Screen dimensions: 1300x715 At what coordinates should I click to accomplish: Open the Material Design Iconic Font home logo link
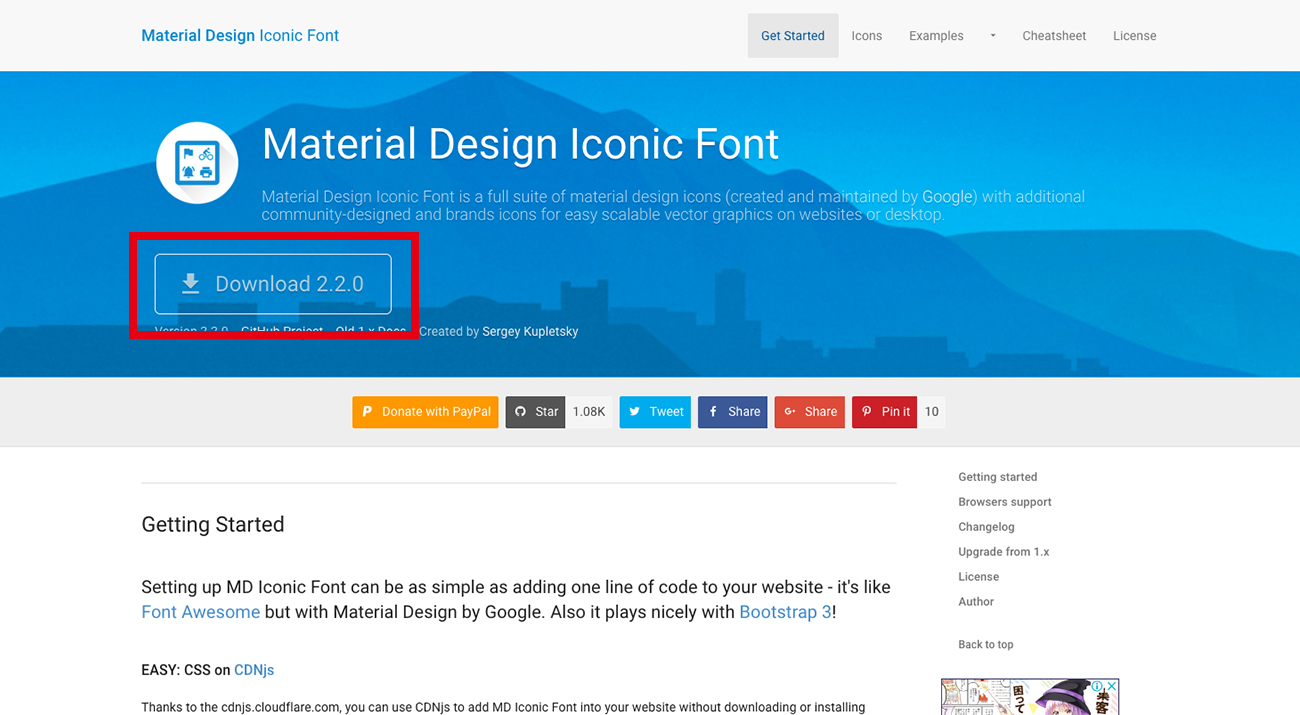[x=240, y=35]
